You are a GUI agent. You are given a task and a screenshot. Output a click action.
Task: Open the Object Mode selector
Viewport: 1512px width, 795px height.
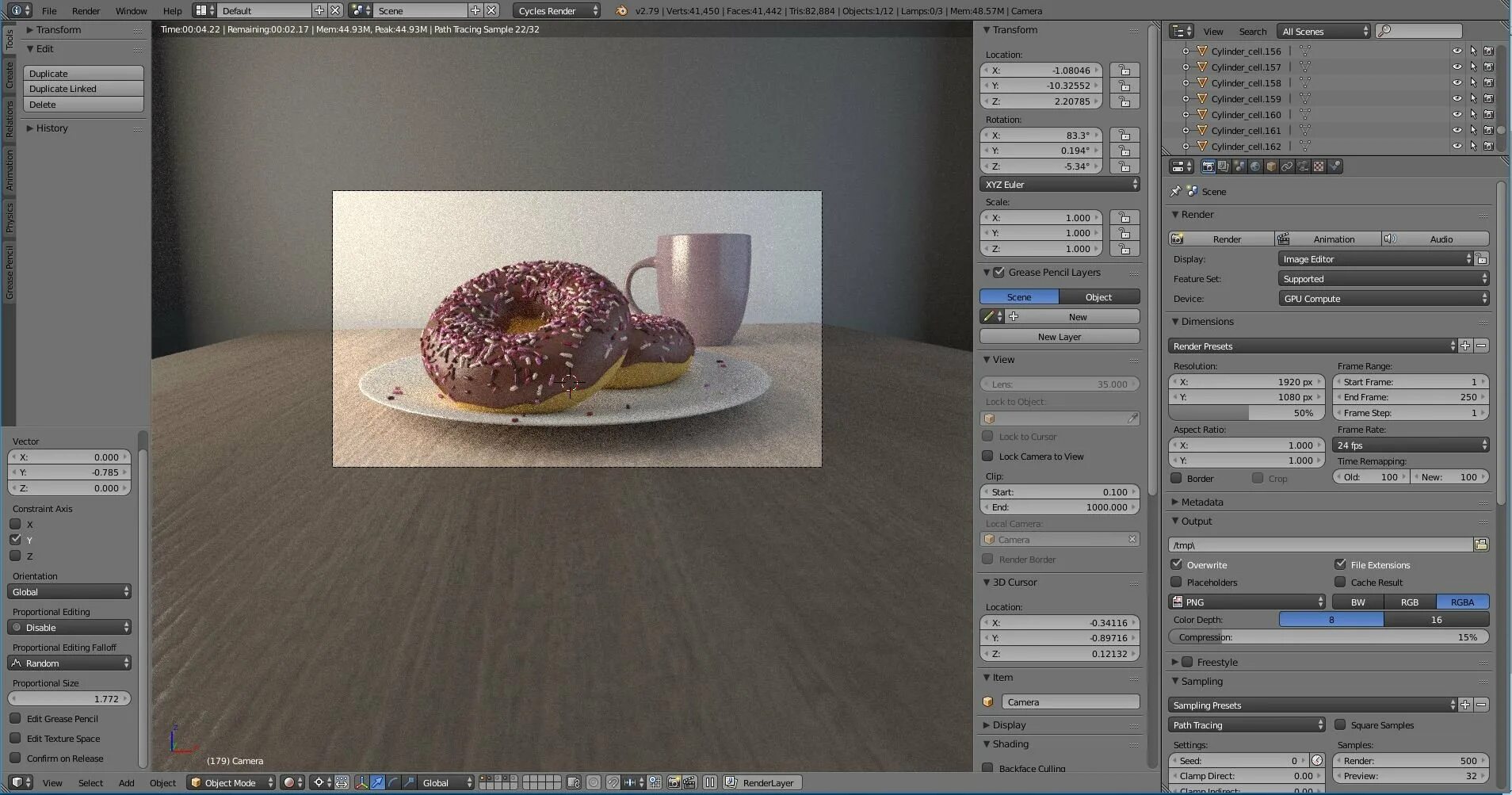231,782
